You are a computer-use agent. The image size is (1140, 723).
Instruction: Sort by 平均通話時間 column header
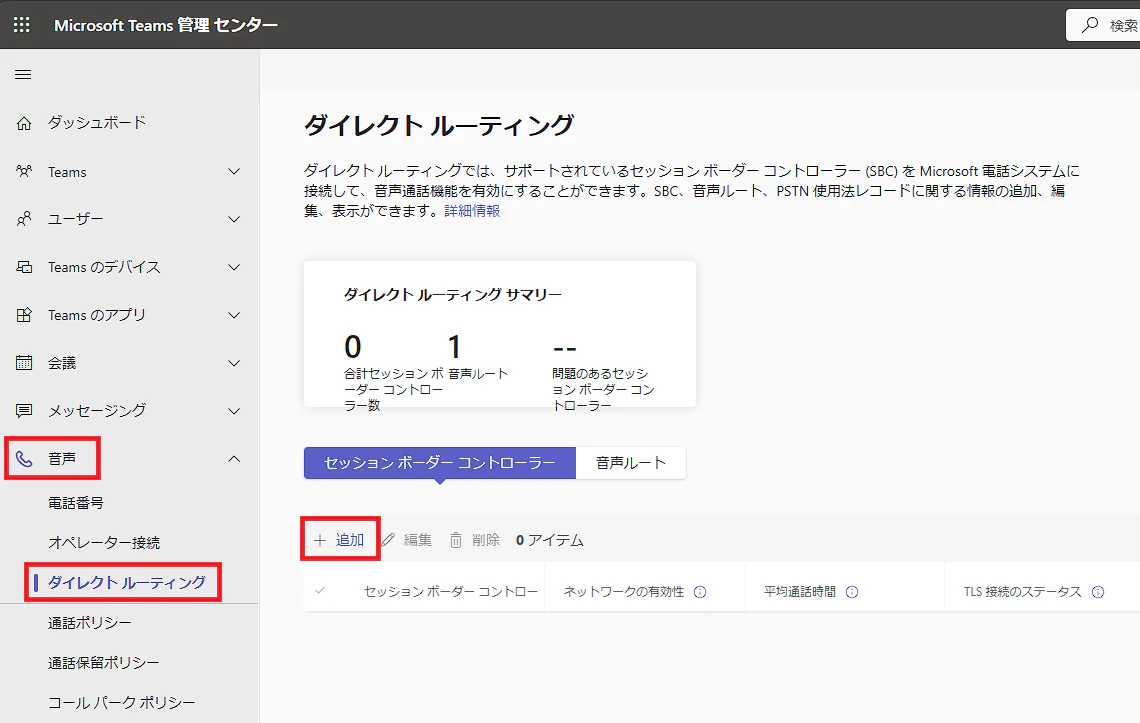pos(800,591)
